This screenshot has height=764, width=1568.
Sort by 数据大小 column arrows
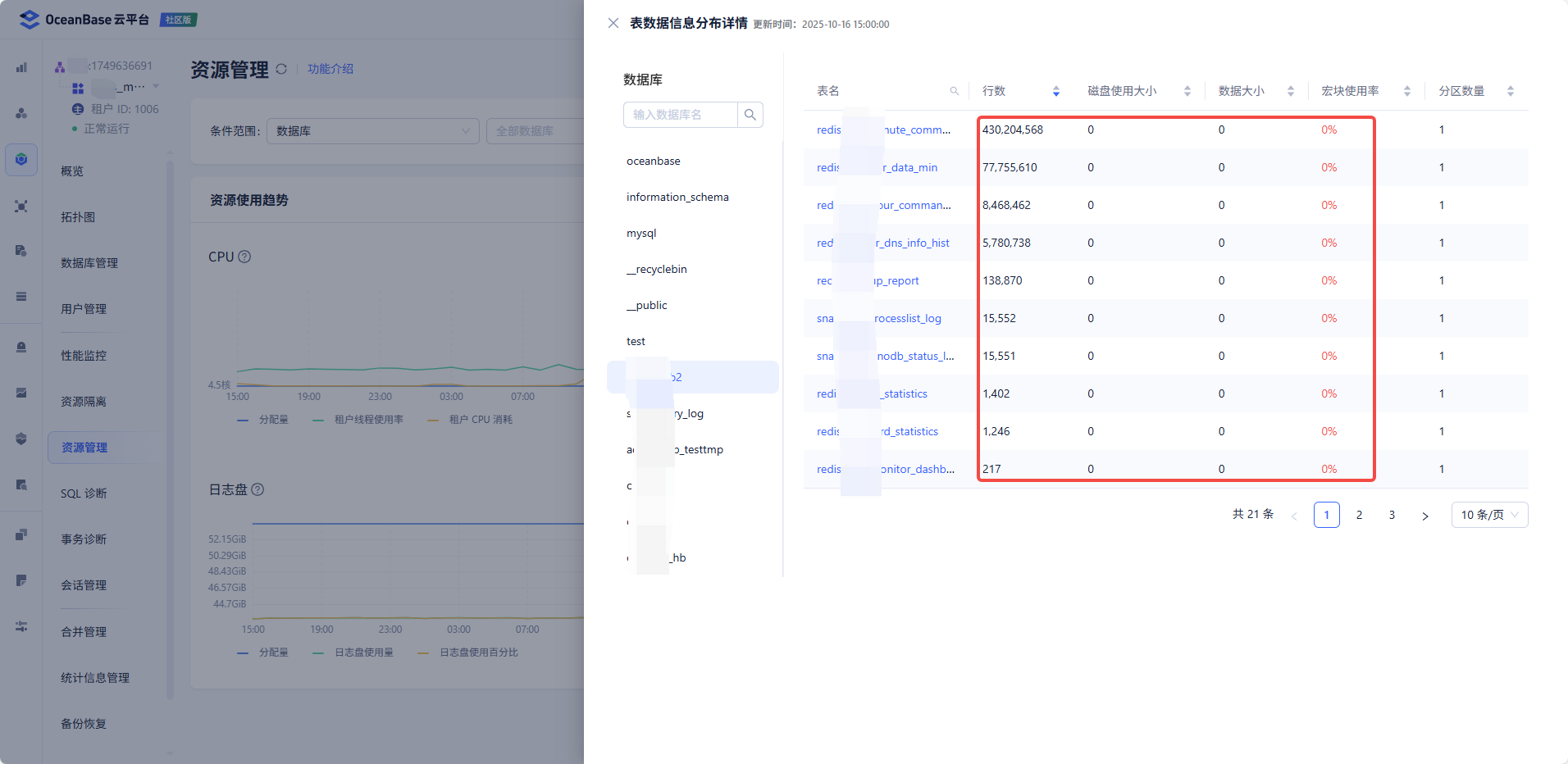[x=1290, y=91]
